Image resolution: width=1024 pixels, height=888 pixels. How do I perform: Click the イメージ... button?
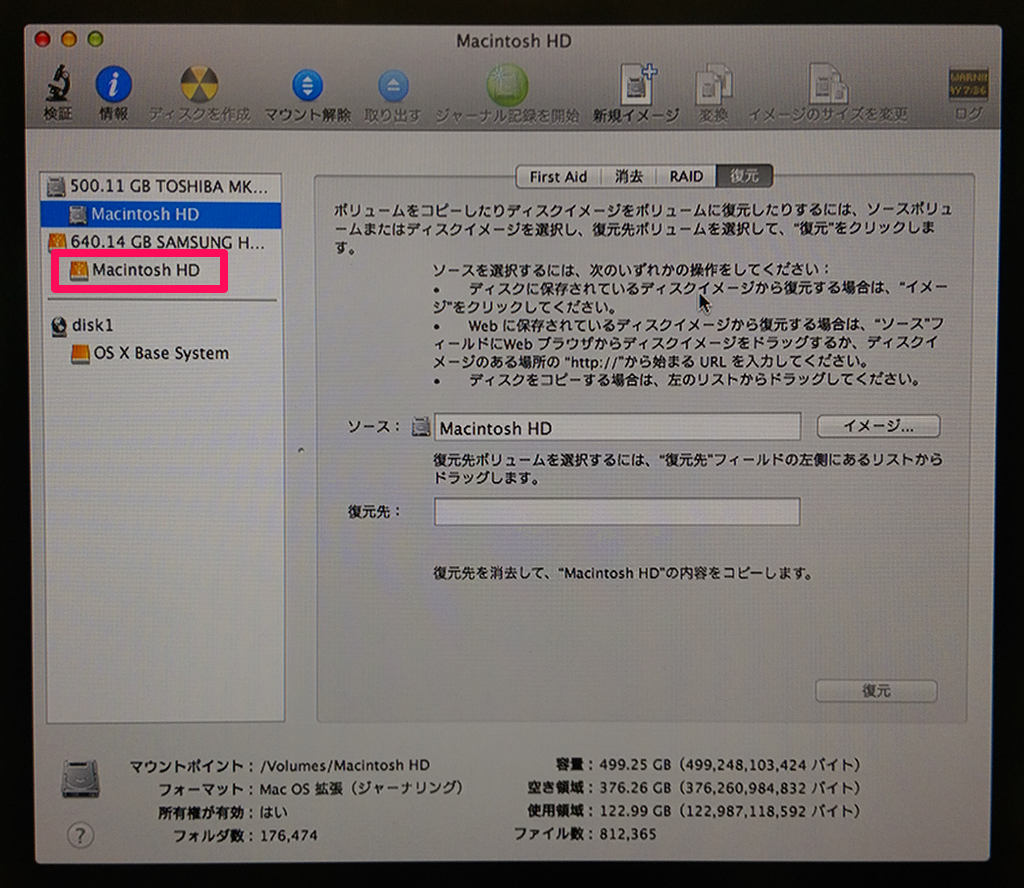point(878,426)
